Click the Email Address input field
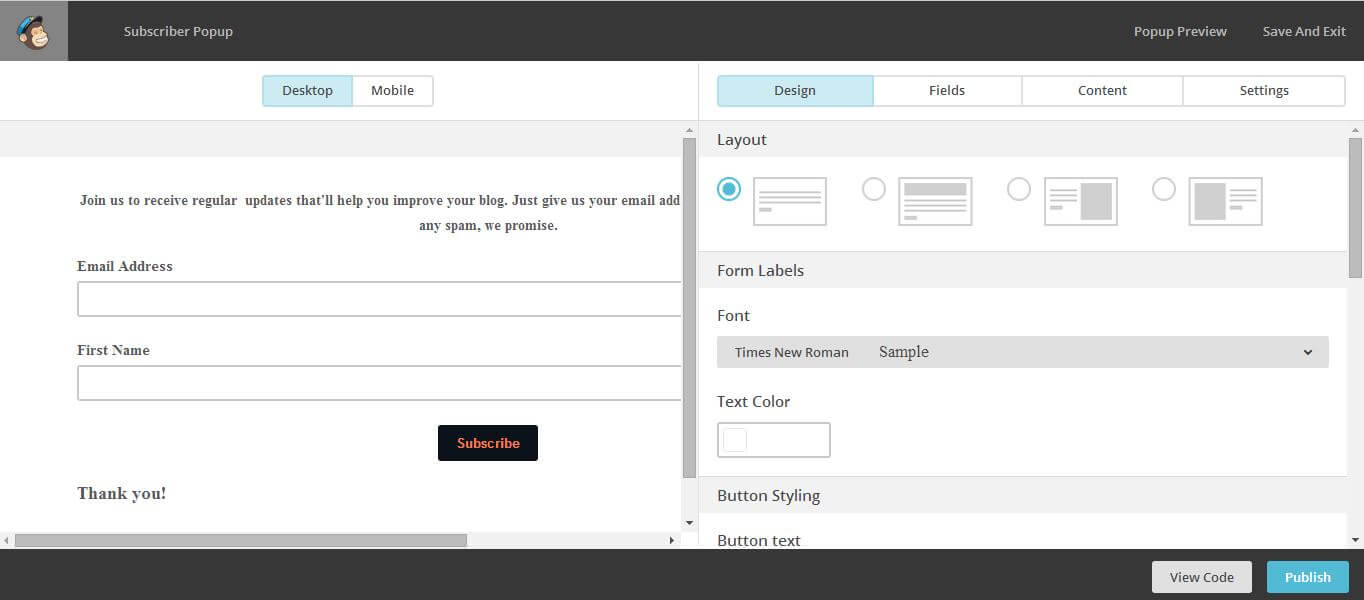This screenshot has height=600, width=1364. [380, 298]
